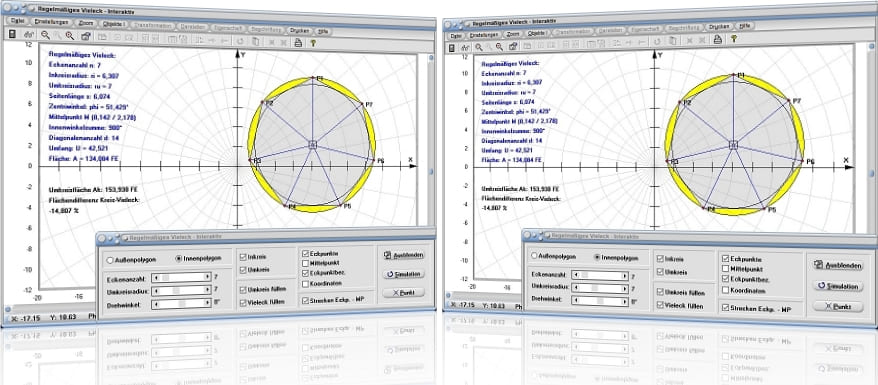Click vertex P6 in right window plot
The image size is (878, 385).
pyautogui.click(x=802, y=160)
